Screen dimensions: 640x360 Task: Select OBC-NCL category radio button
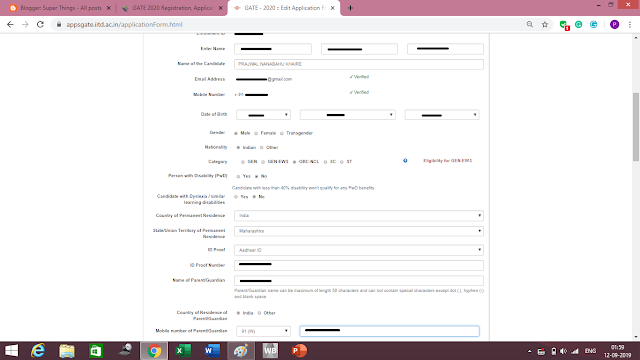[294, 162]
